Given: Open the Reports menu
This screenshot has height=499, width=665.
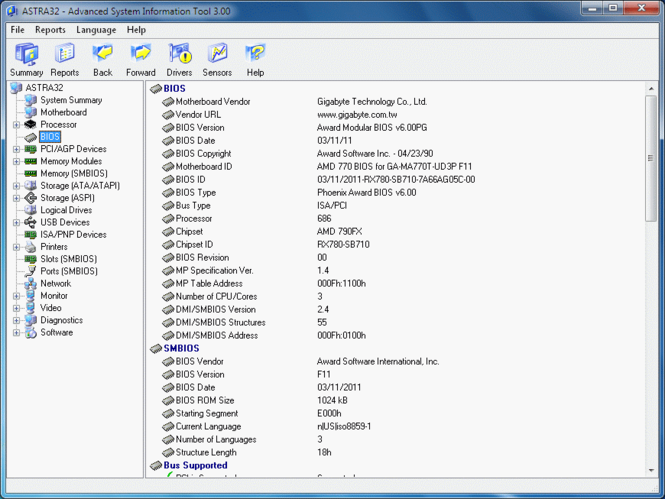Looking at the screenshot, I should click(x=50, y=30).
